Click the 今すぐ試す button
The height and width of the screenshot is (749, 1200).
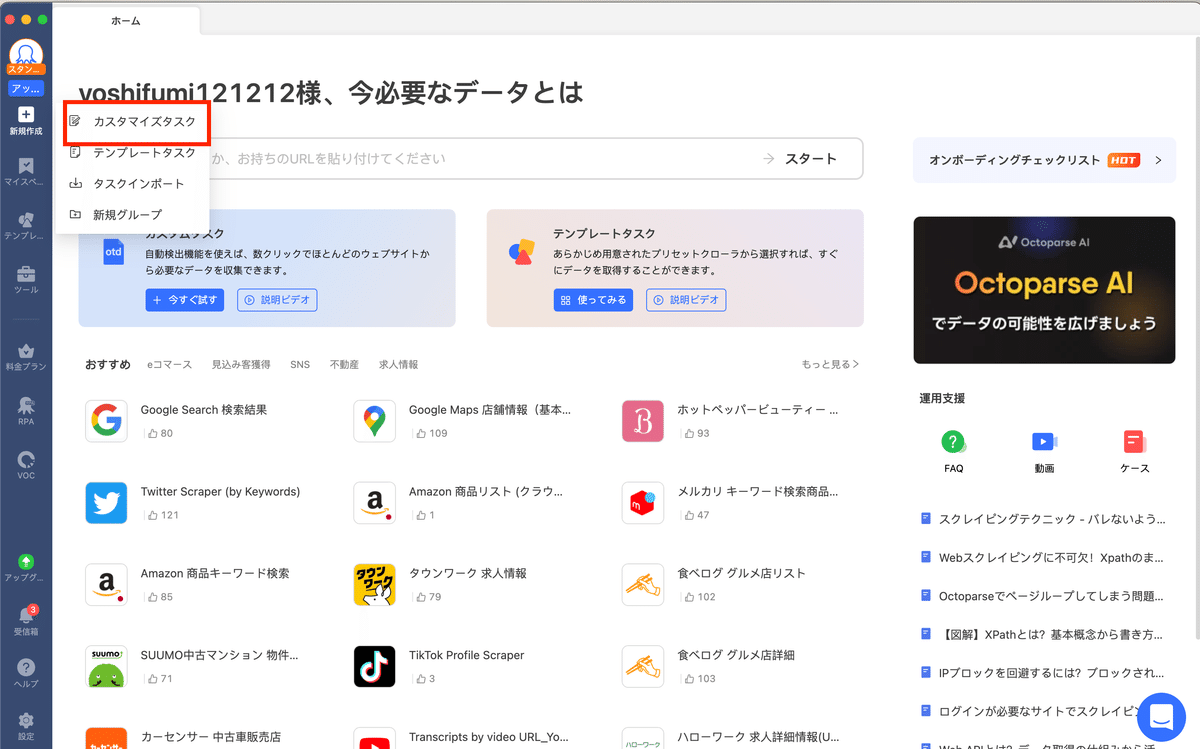[x=185, y=300]
